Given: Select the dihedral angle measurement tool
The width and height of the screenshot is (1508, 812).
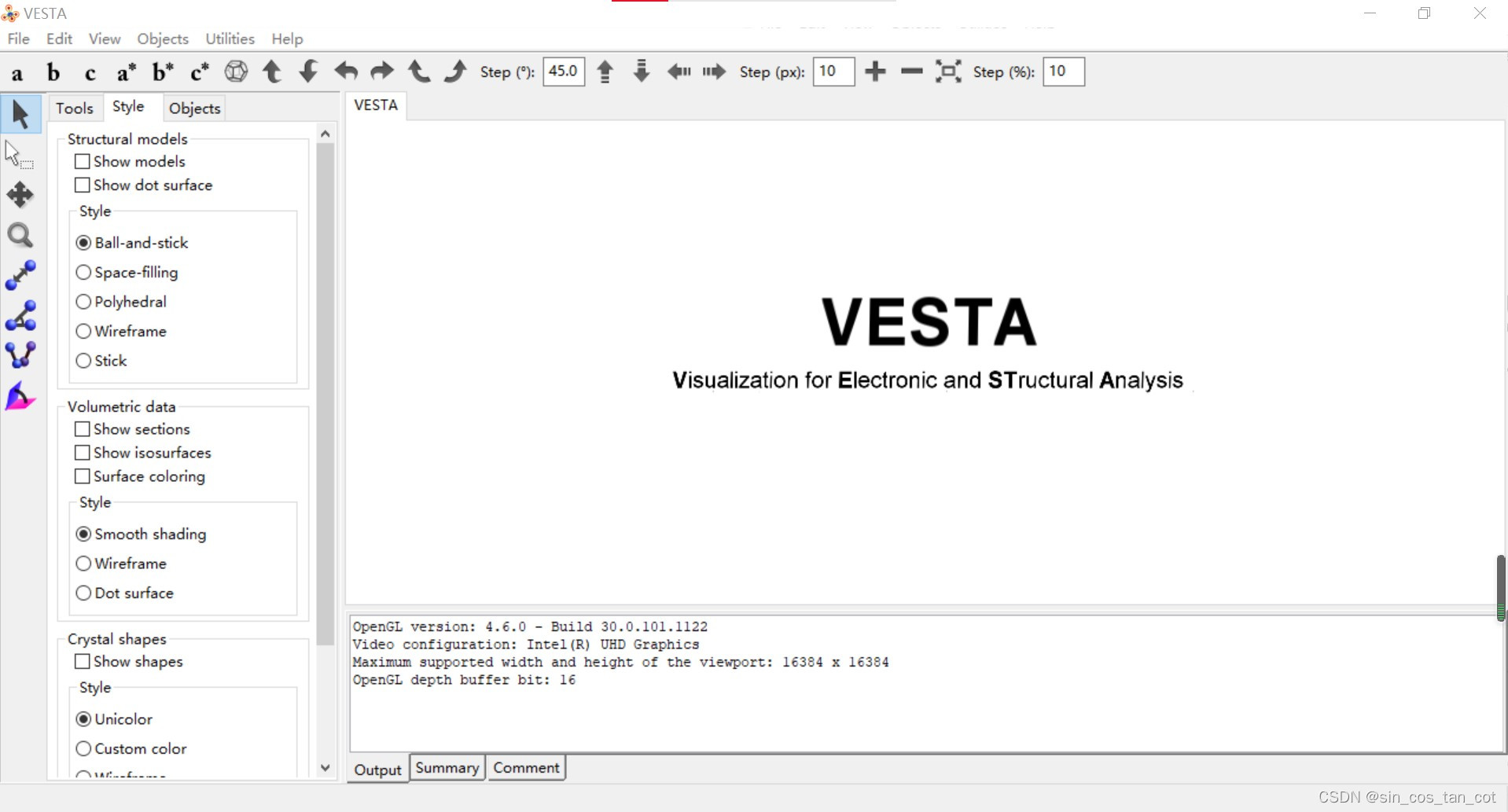Looking at the screenshot, I should point(20,355).
